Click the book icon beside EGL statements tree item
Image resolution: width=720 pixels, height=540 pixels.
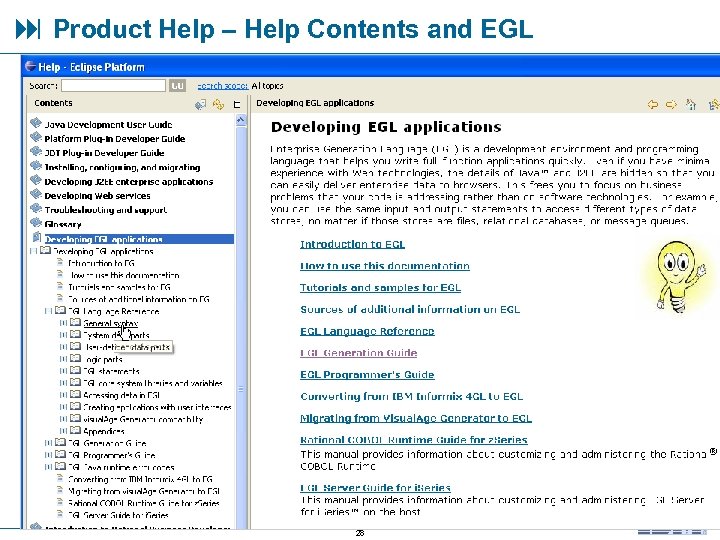75,370
